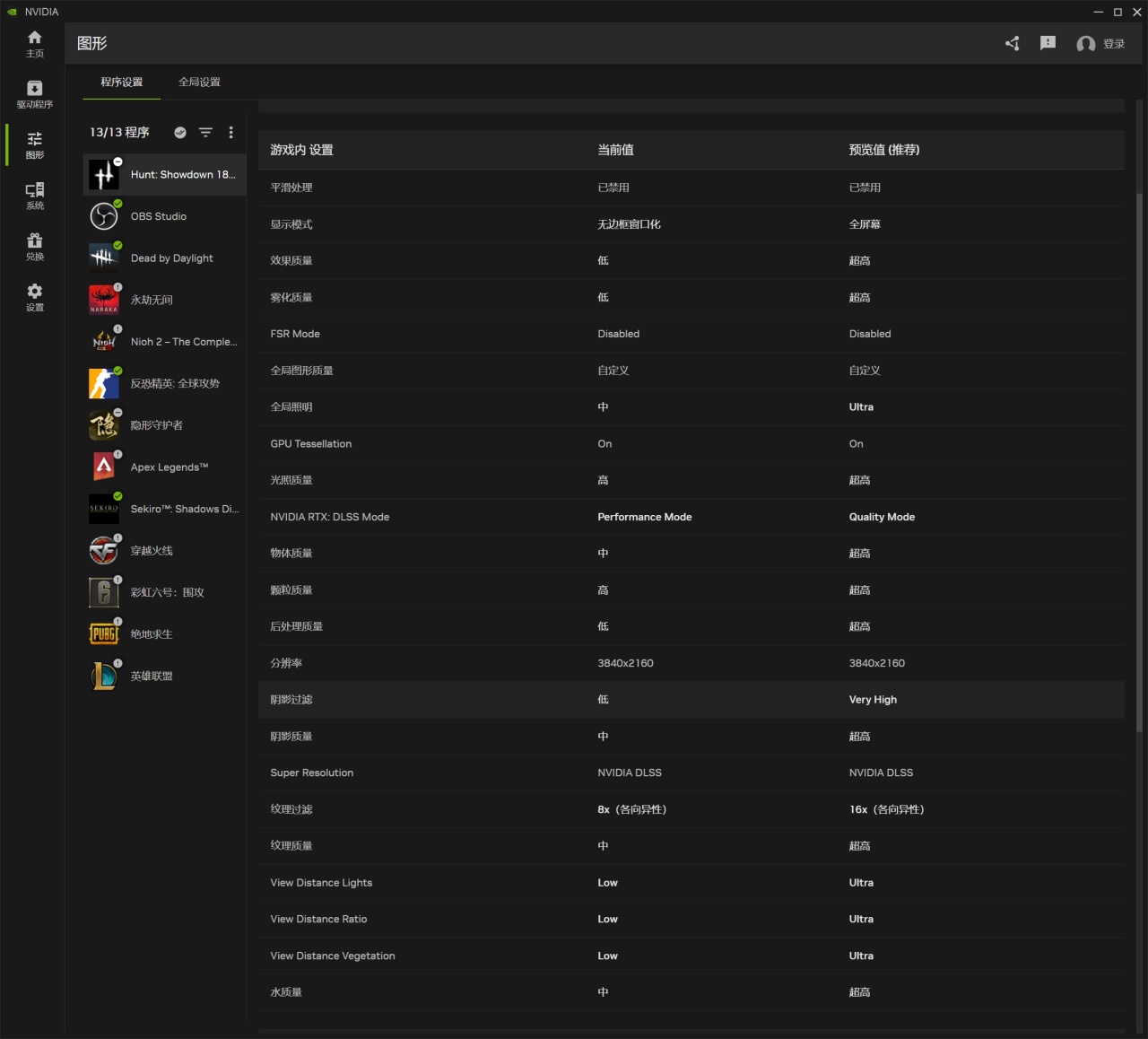The image size is (1148, 1039).
Task: Open the Home (主页) sidebar icon
Action: coord(34,37)
